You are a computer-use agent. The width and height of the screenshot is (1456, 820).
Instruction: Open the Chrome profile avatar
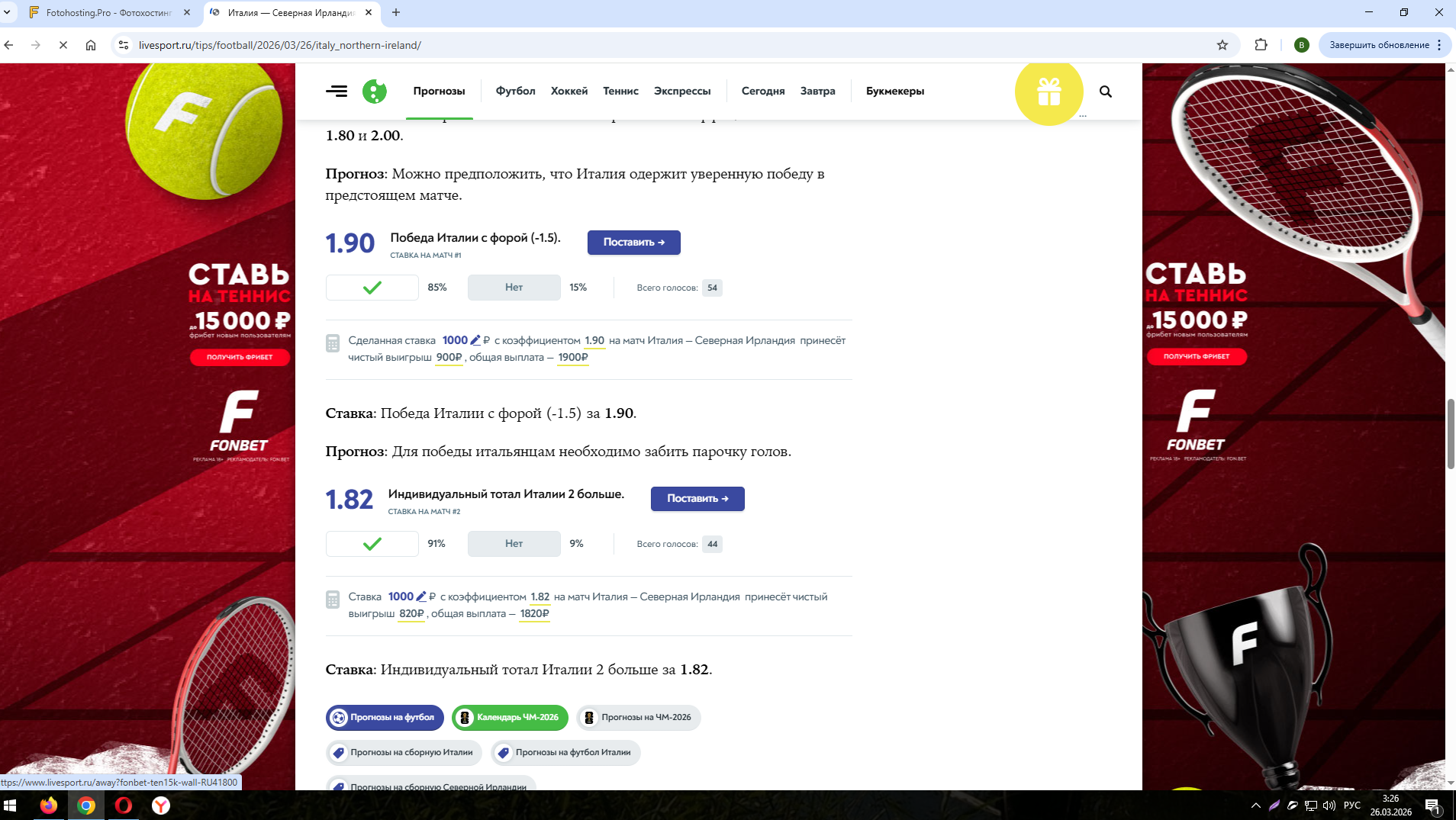tap(1302, 45)
